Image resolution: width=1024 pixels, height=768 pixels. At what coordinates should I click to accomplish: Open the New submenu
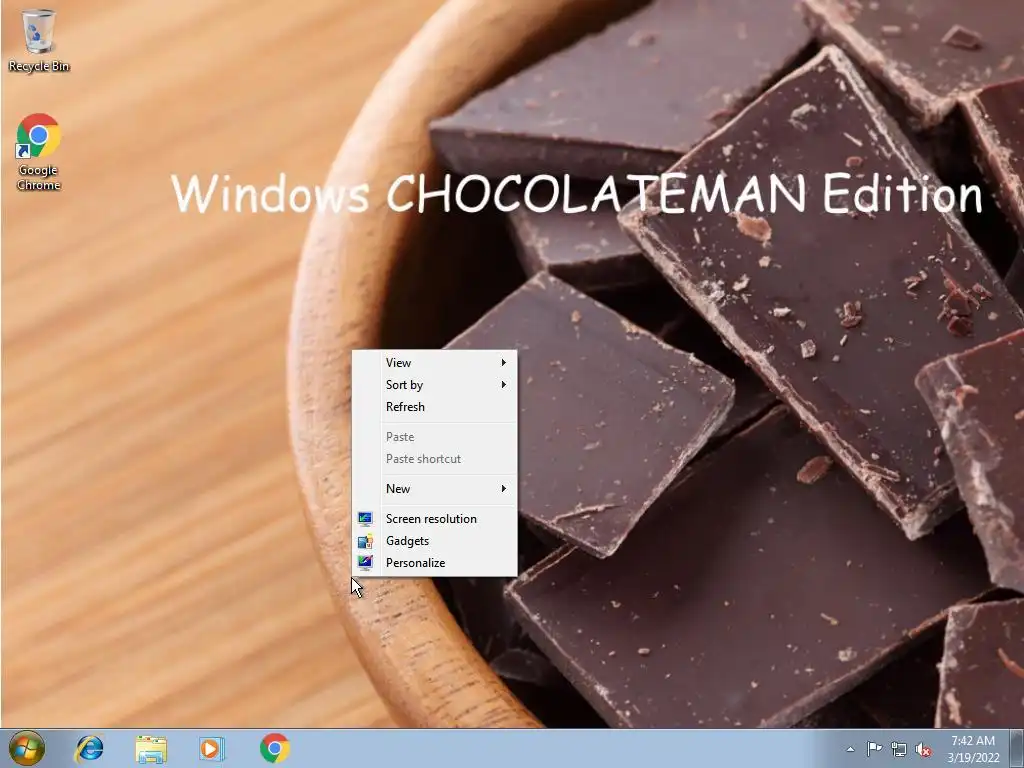[x=434, y=488]
